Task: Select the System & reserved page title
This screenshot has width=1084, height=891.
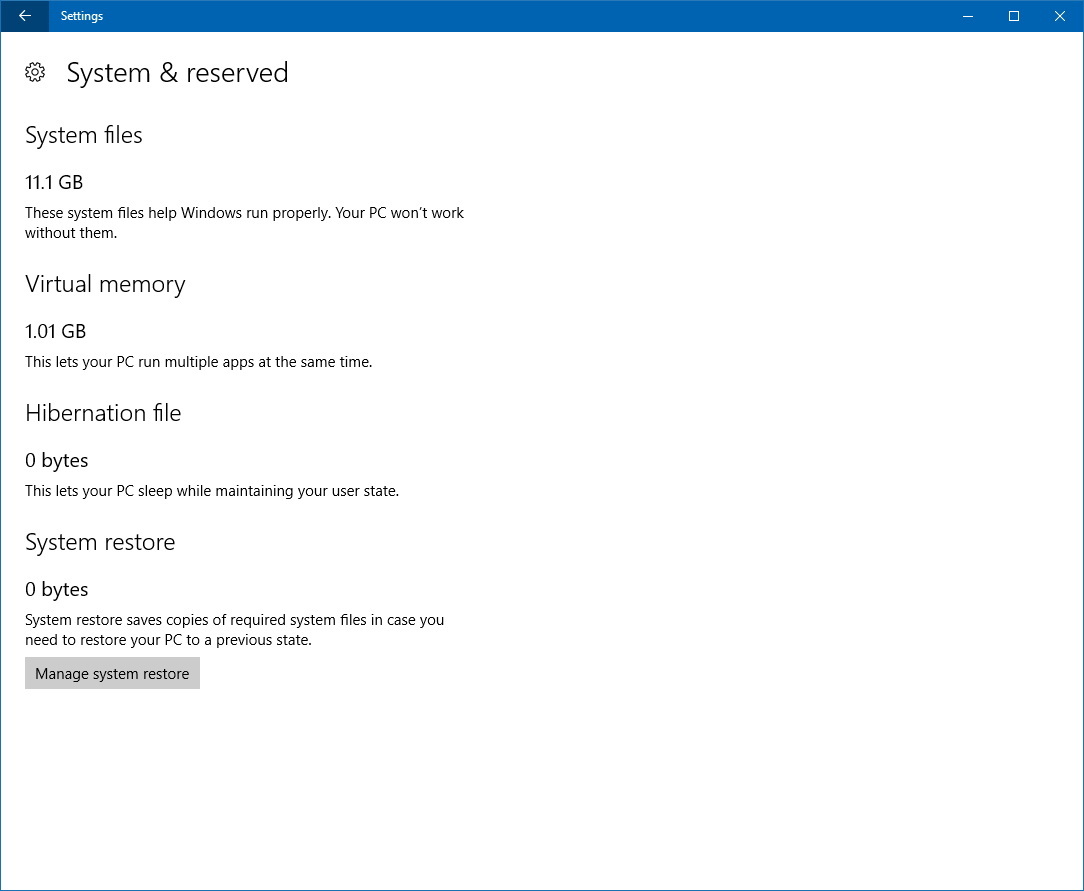Action: pos(178,73)
